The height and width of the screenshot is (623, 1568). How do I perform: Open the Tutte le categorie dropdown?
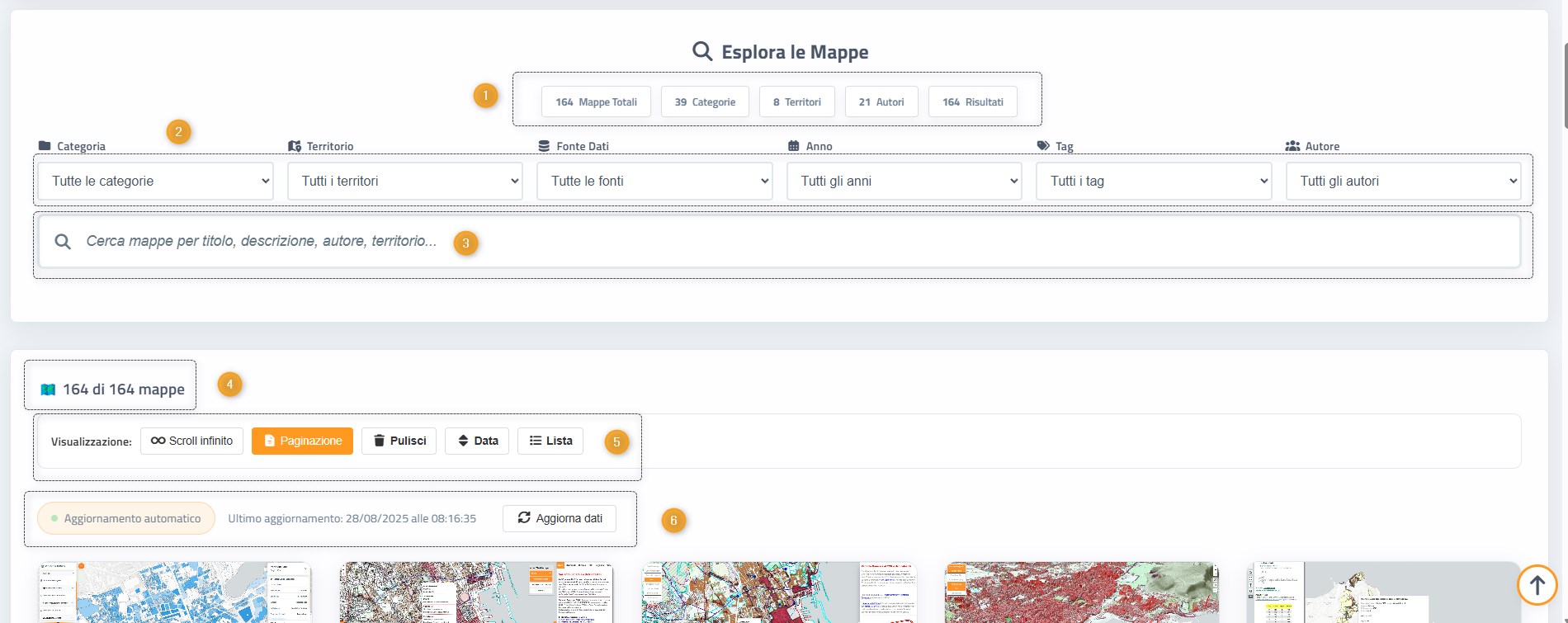155,182
